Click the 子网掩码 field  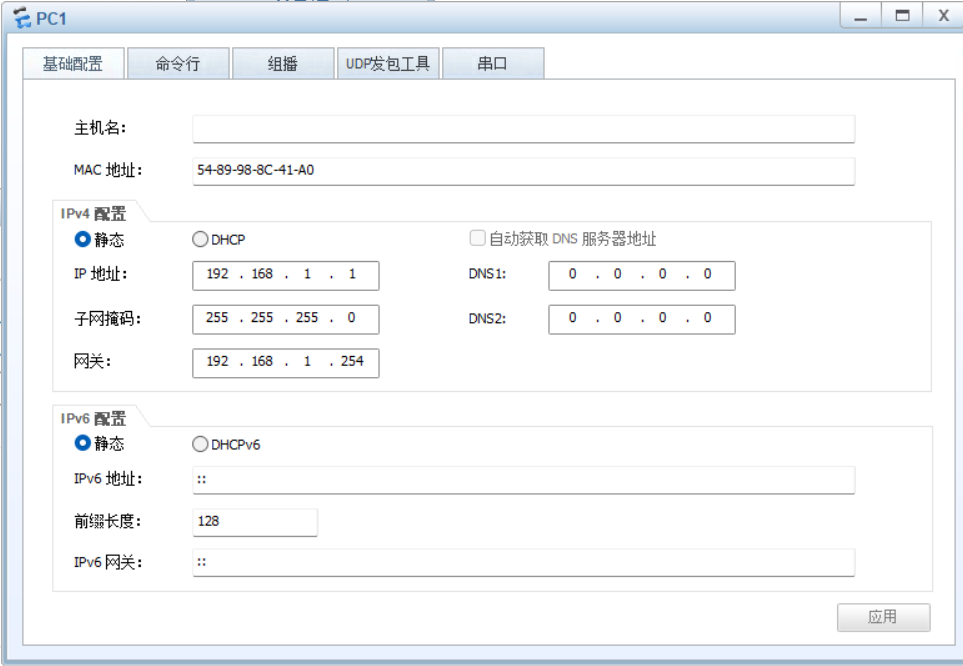pos(286,319)
